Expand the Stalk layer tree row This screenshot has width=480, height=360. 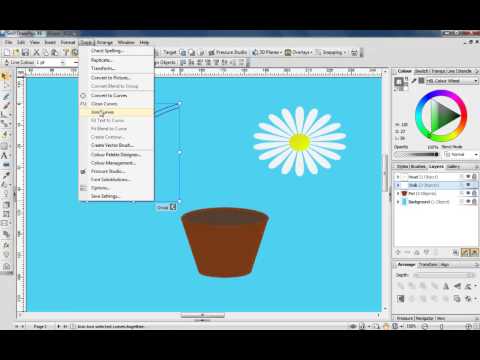pyautogui.click(x=398, y=185)
